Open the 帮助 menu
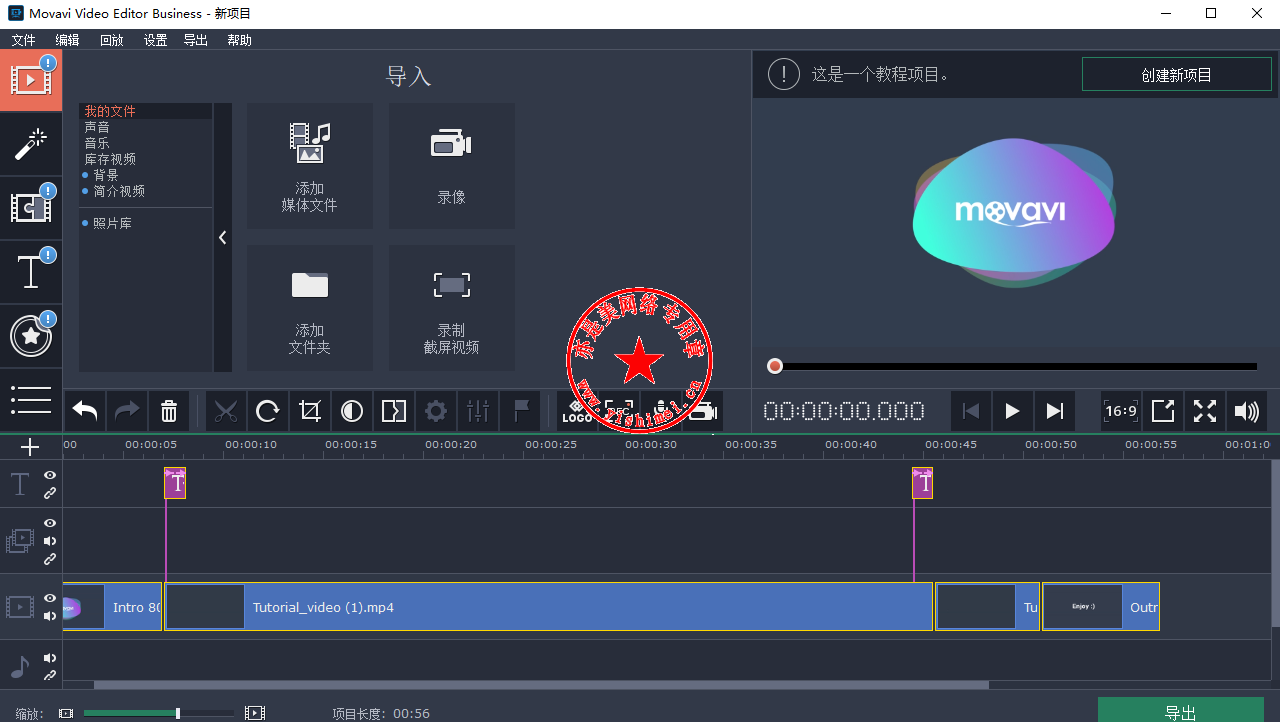Viewport: 1280px width, 722px height. pyautogui.click(x=239, y=40)
